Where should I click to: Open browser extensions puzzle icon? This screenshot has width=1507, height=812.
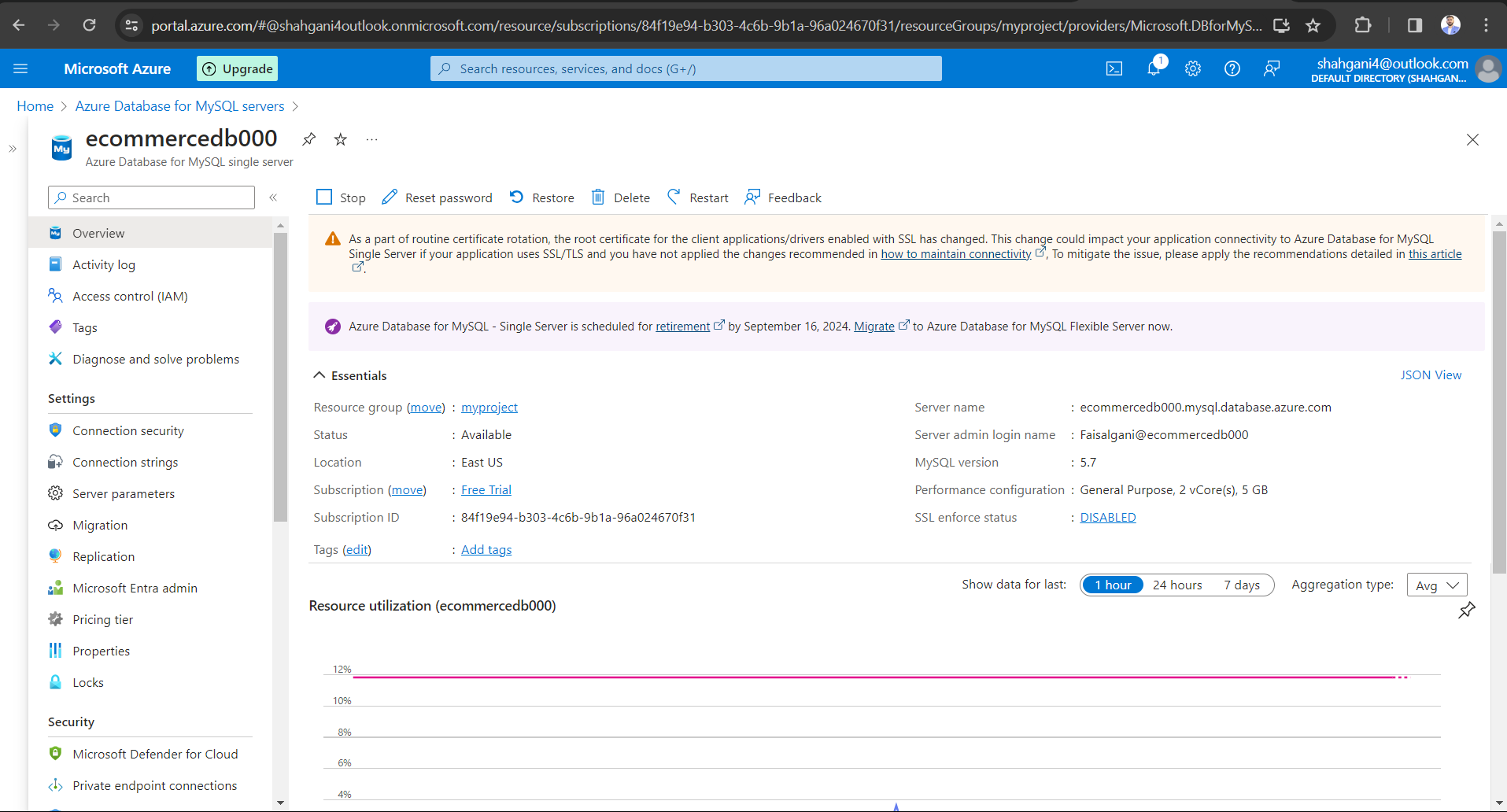tap(1363, 25)
